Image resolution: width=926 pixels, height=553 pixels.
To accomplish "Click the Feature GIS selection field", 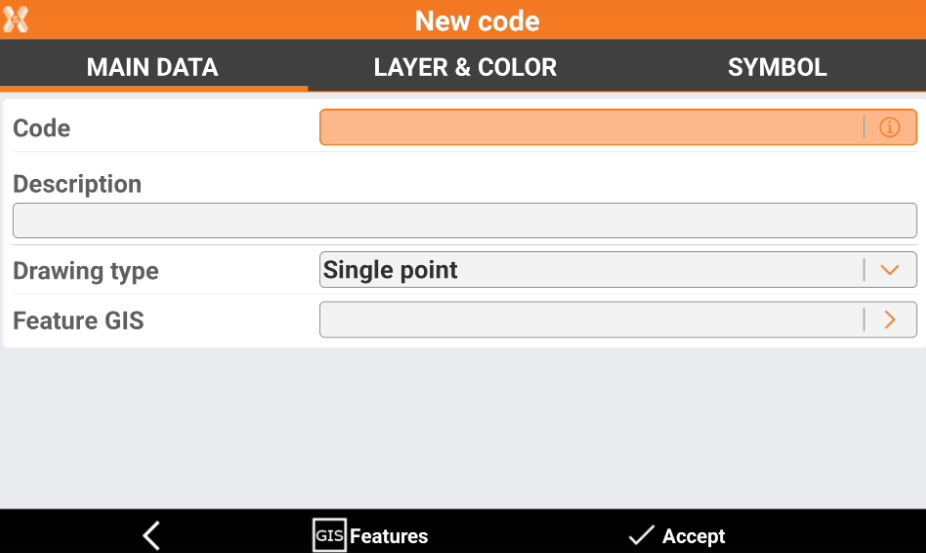I will tap(590, 320).
